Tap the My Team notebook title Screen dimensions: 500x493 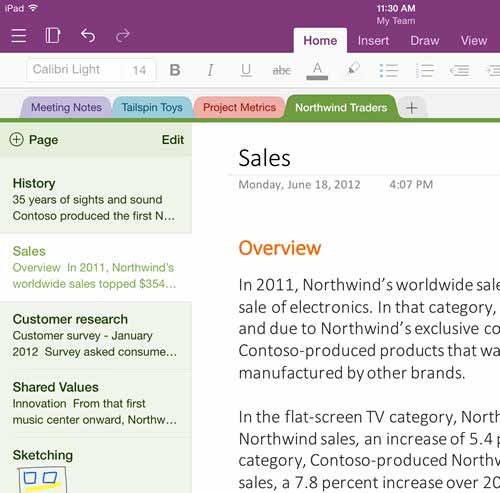396,21
